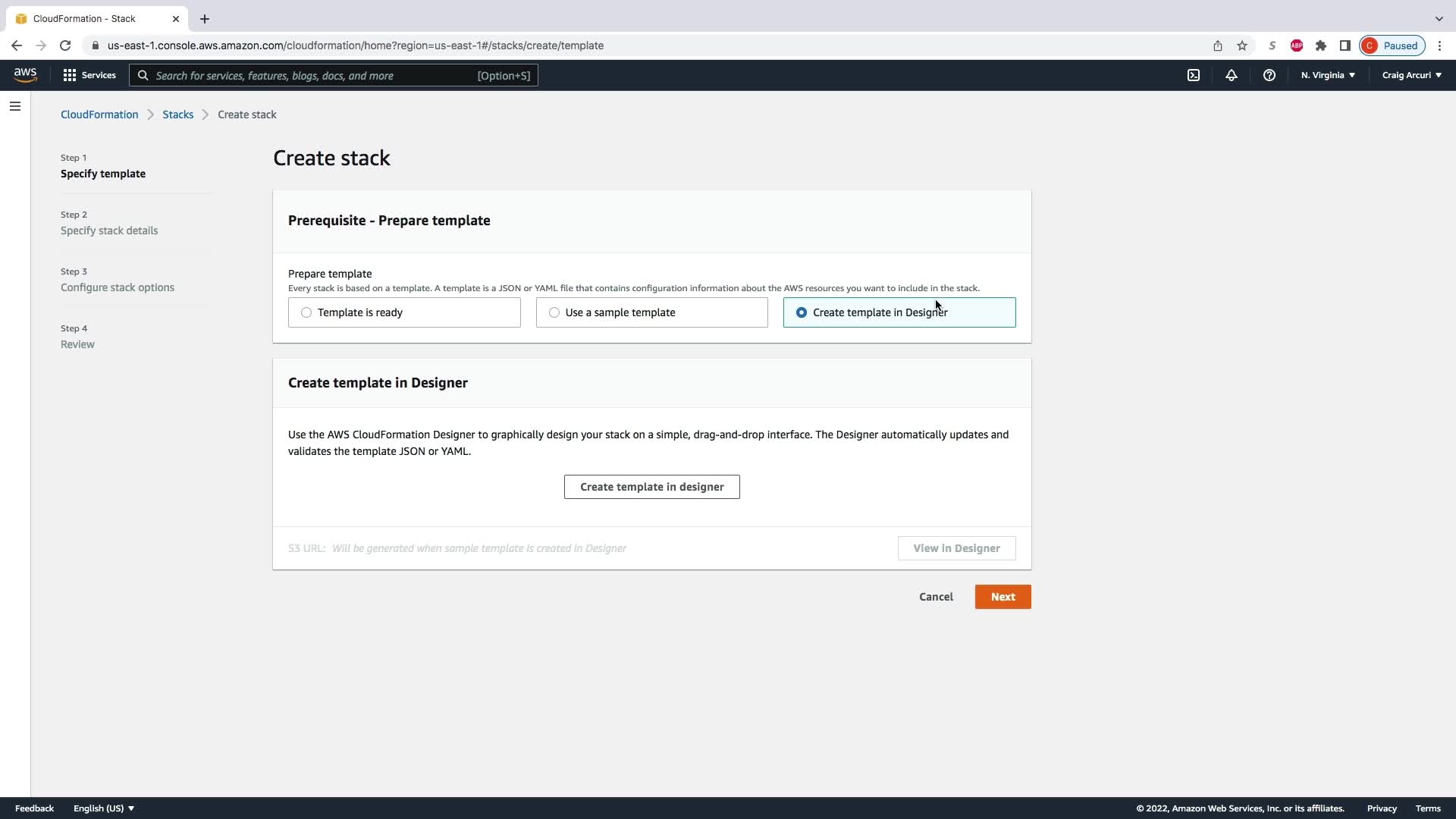This screenshot has height=819, width=1456.
Task: Select the Template is ready option
Action: click(306, 312)
